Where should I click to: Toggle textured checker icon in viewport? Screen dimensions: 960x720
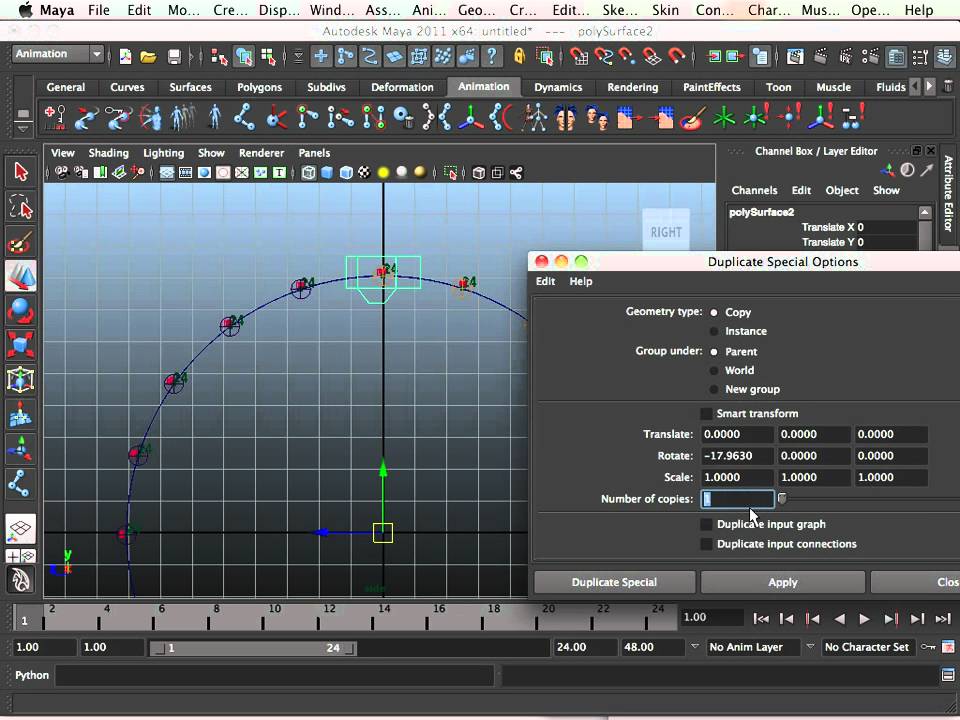(365, 173)
